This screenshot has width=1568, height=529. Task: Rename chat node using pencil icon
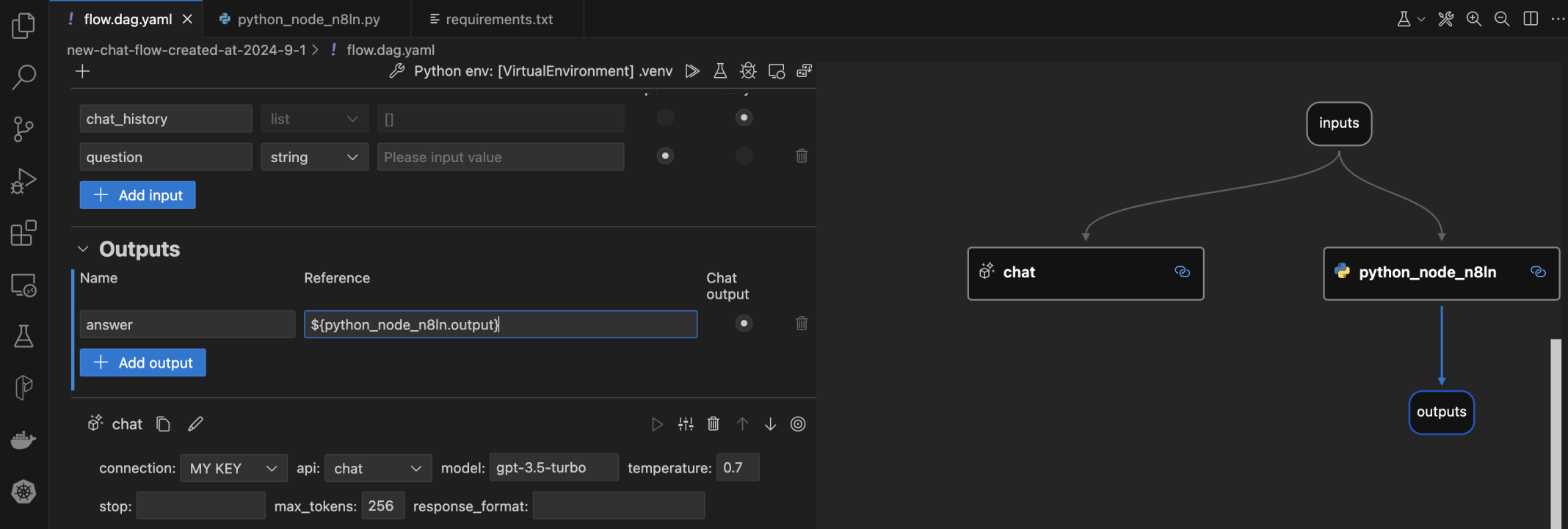click(195, 424)
